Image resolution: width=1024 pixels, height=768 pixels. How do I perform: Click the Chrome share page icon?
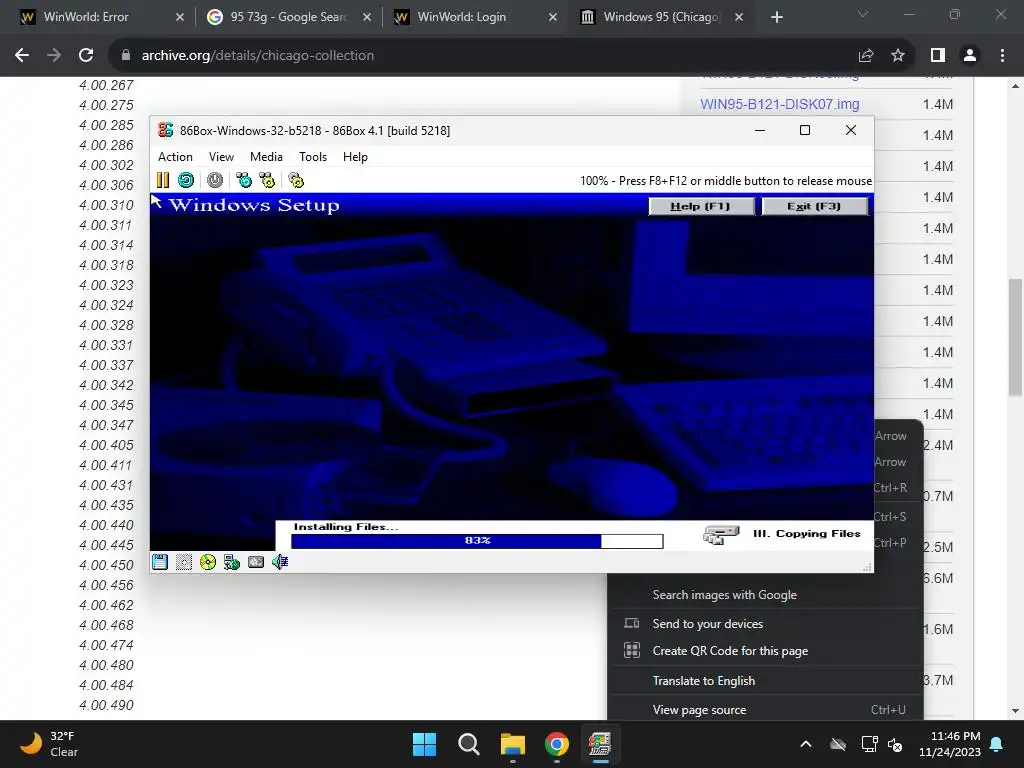pyautogui.click(x=866, y=56)
